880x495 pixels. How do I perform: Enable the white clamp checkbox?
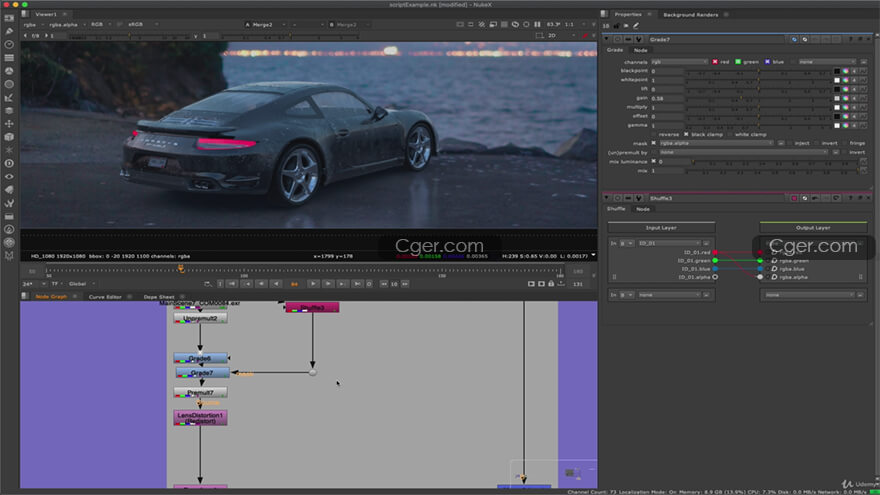coord(730,135)
